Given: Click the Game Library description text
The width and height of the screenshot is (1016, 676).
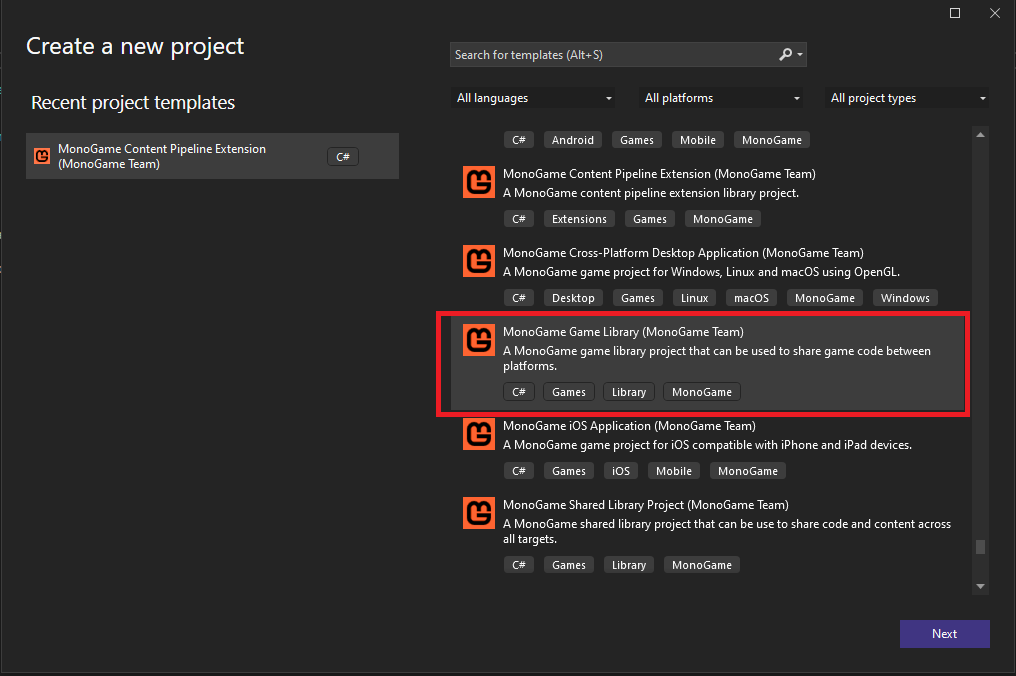Looking at the screenshot, I should point(717,358).
